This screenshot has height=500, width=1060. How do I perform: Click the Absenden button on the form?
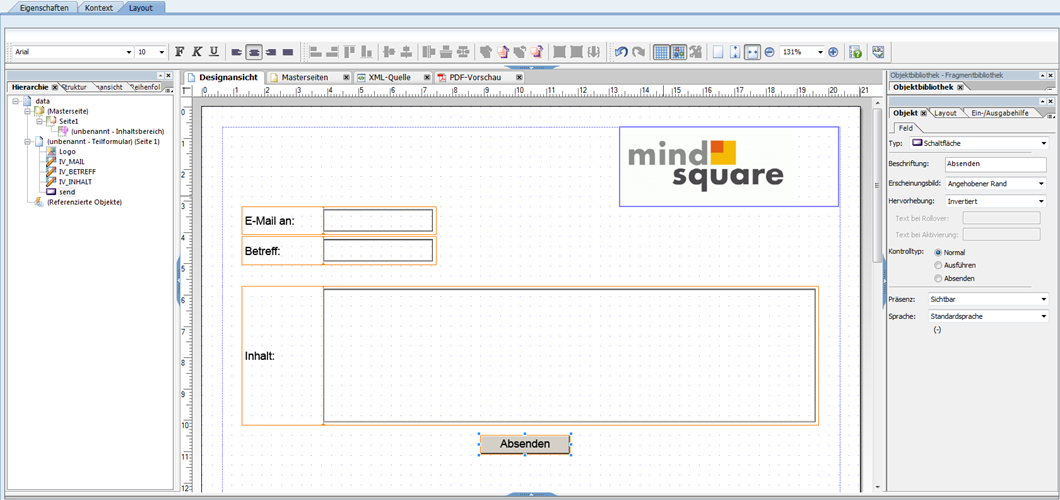tap(525, 445)
